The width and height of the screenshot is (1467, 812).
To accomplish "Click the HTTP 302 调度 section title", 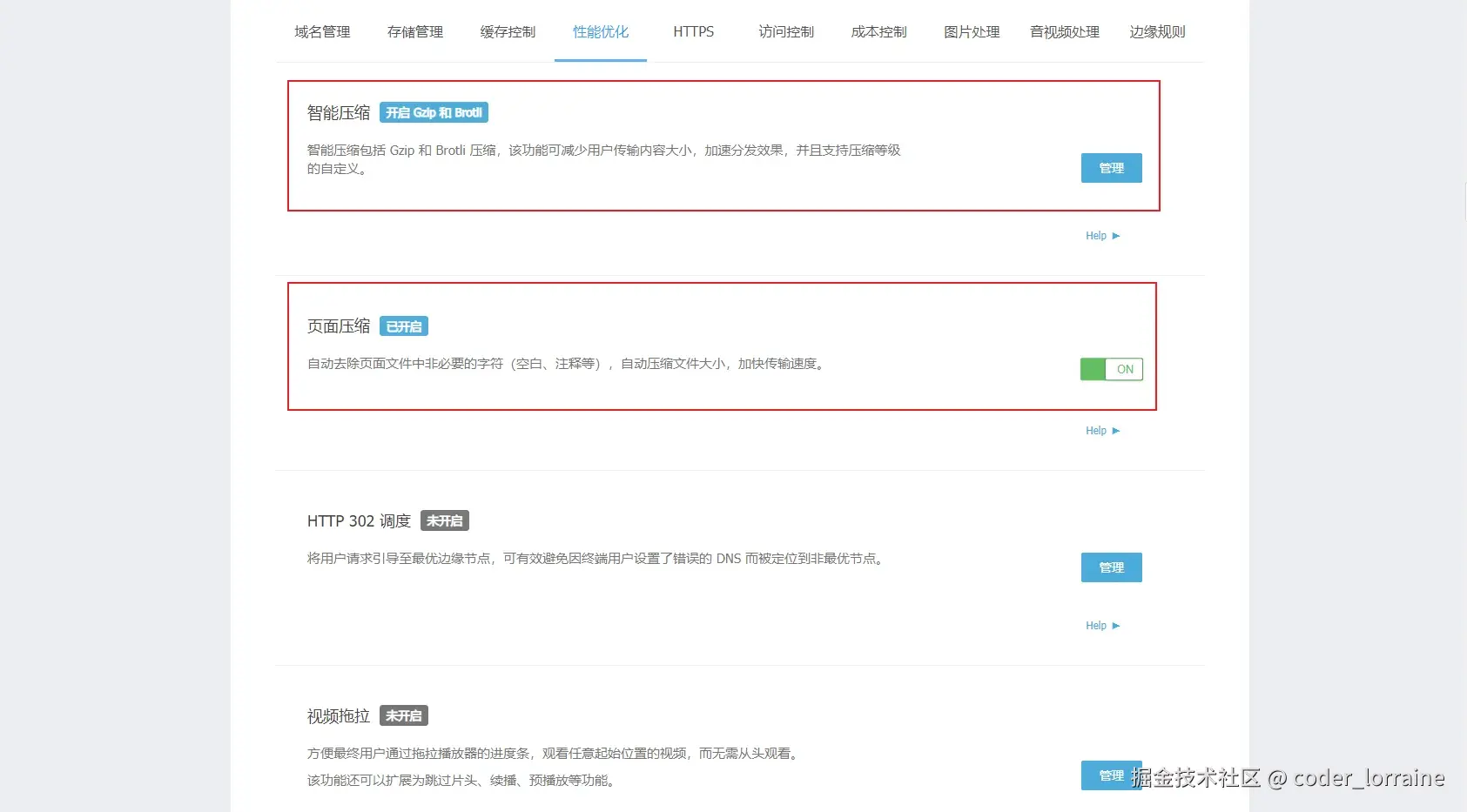I will click(359, 520).
